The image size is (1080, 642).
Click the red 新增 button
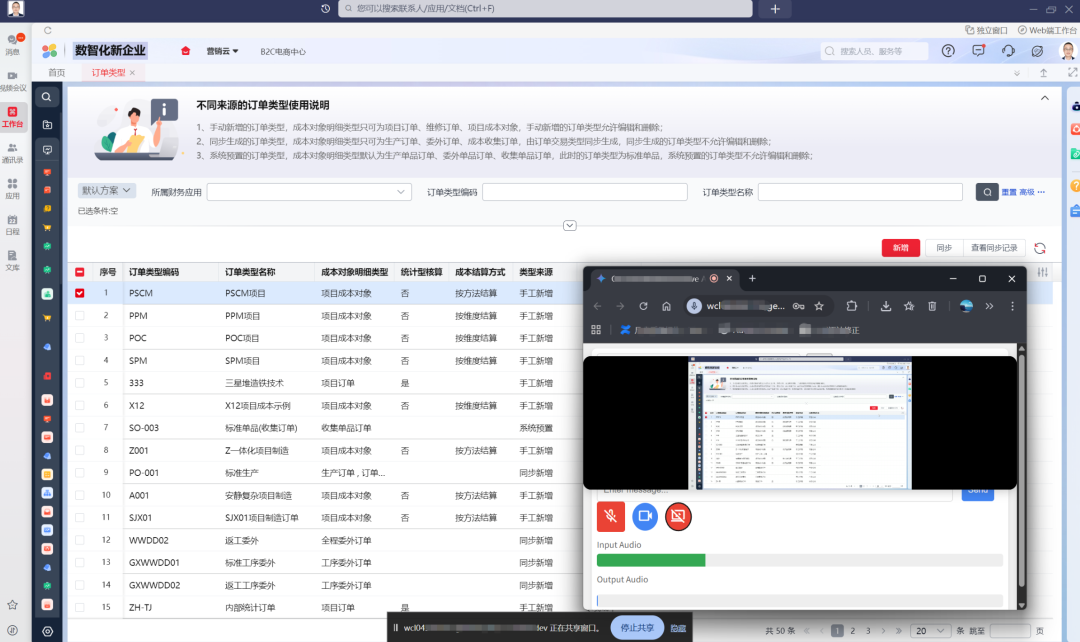(x=899, y=248)
